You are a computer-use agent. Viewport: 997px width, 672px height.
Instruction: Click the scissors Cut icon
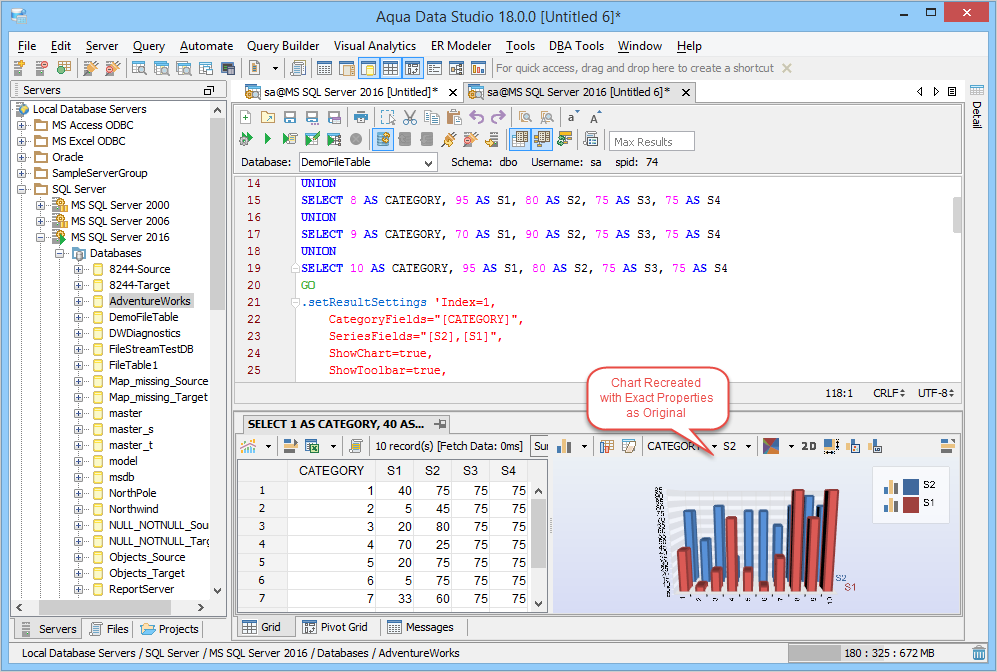point(409,117)
